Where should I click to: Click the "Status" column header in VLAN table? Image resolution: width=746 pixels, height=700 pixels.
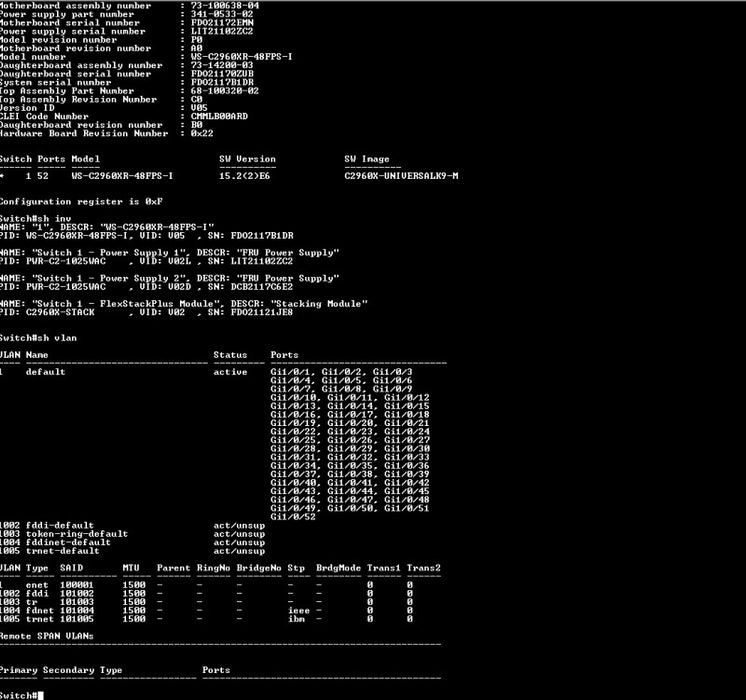tap(230, 355)
